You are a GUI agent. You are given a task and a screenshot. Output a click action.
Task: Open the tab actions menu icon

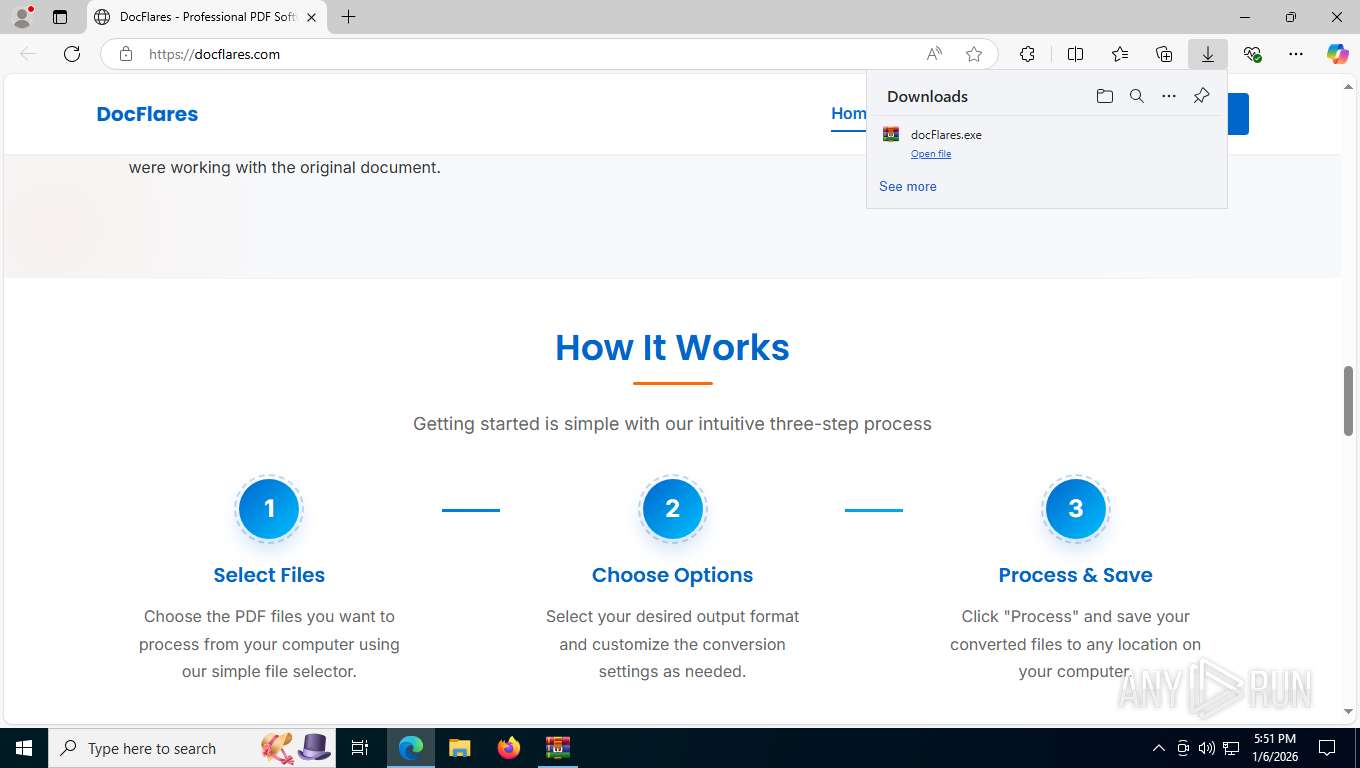click(60, 17)
